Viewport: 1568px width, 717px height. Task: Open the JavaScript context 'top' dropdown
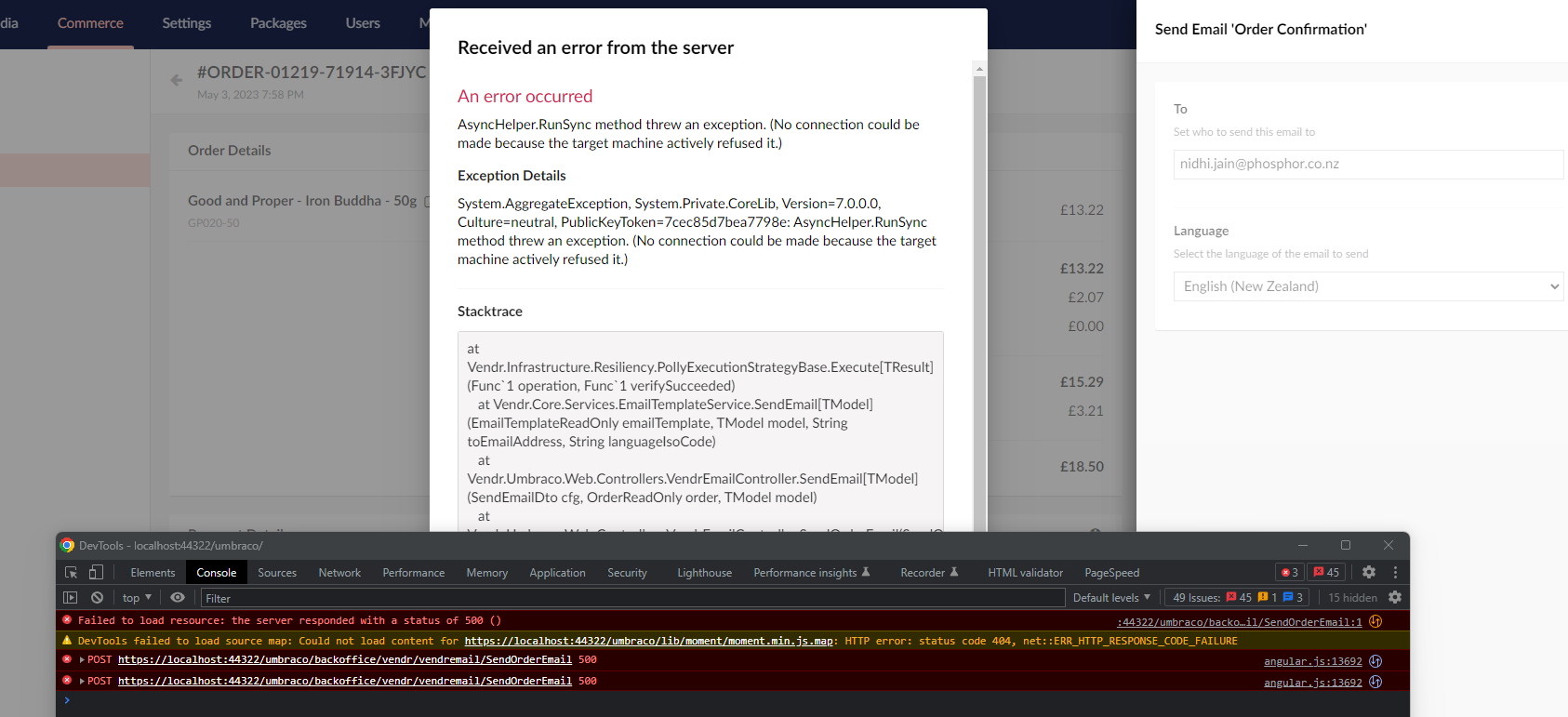137,598
